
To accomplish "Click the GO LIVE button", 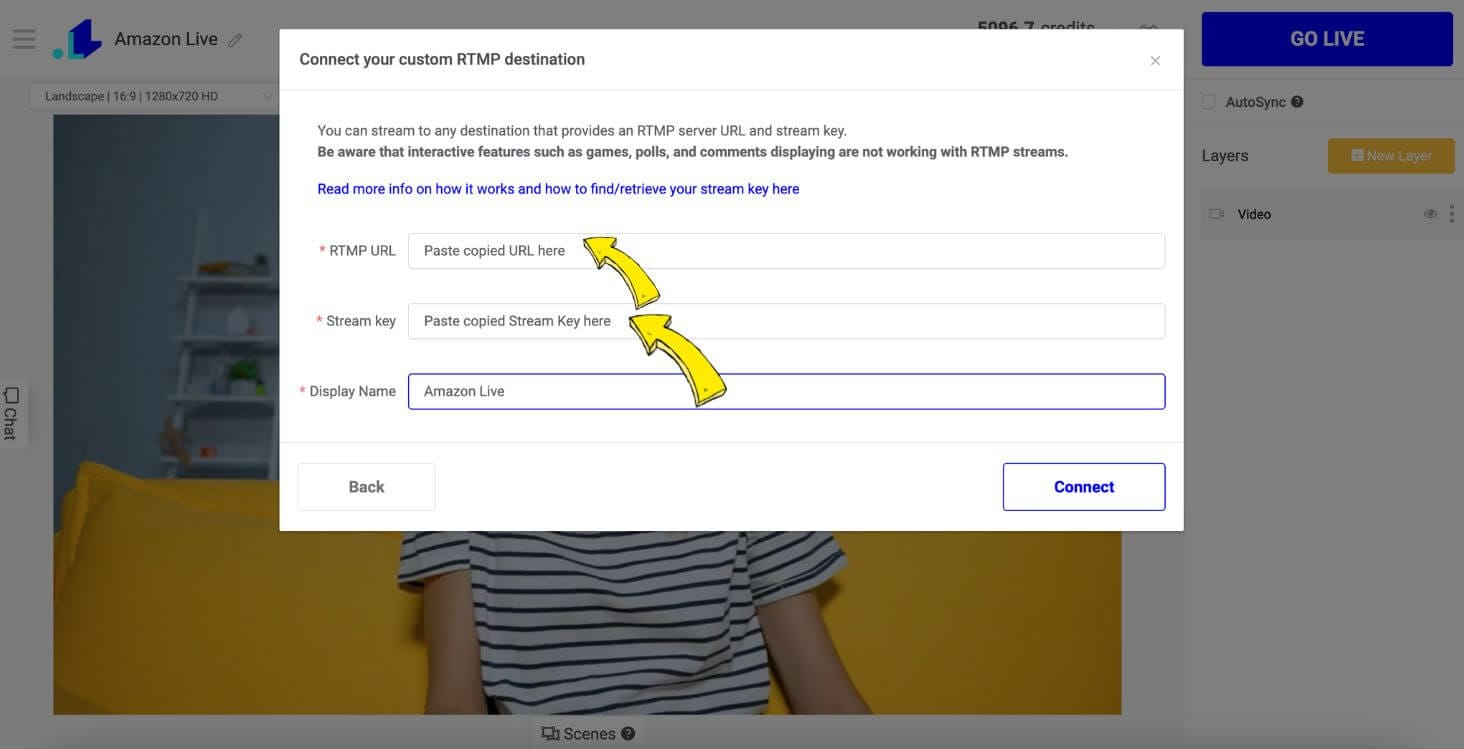I will point(1327,39).
